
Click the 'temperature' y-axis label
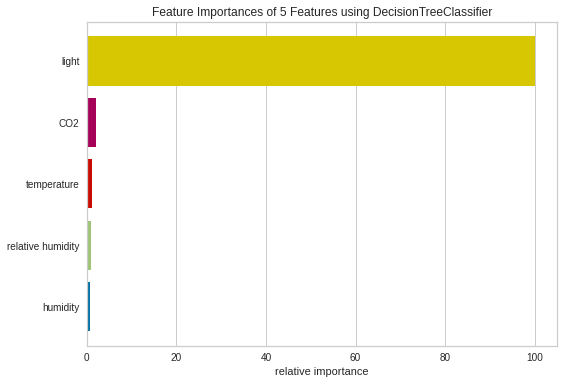[52, 184]
